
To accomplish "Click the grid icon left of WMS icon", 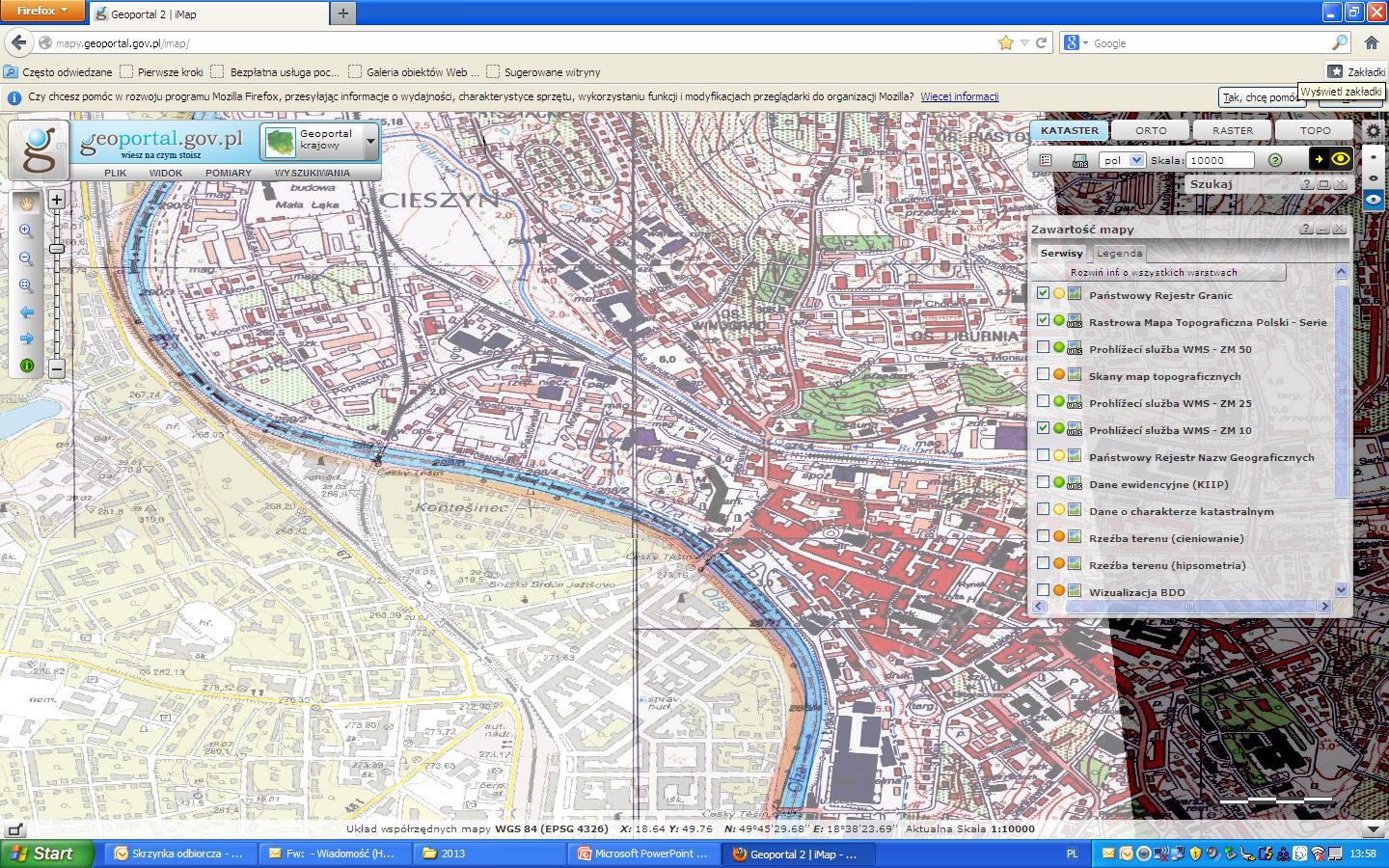I will (1046, 160).
